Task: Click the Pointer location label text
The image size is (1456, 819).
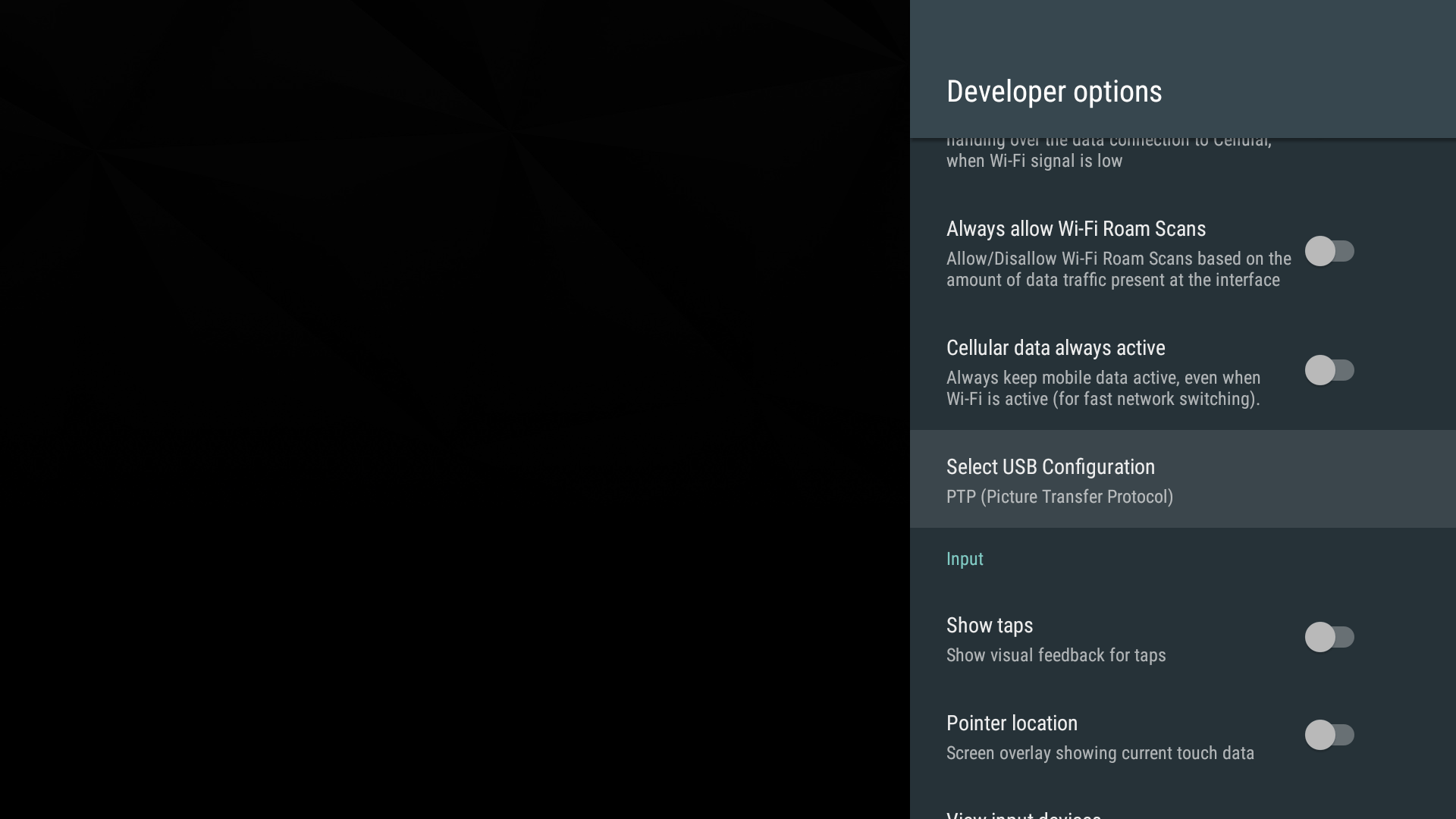Action: click(1012, 723)
